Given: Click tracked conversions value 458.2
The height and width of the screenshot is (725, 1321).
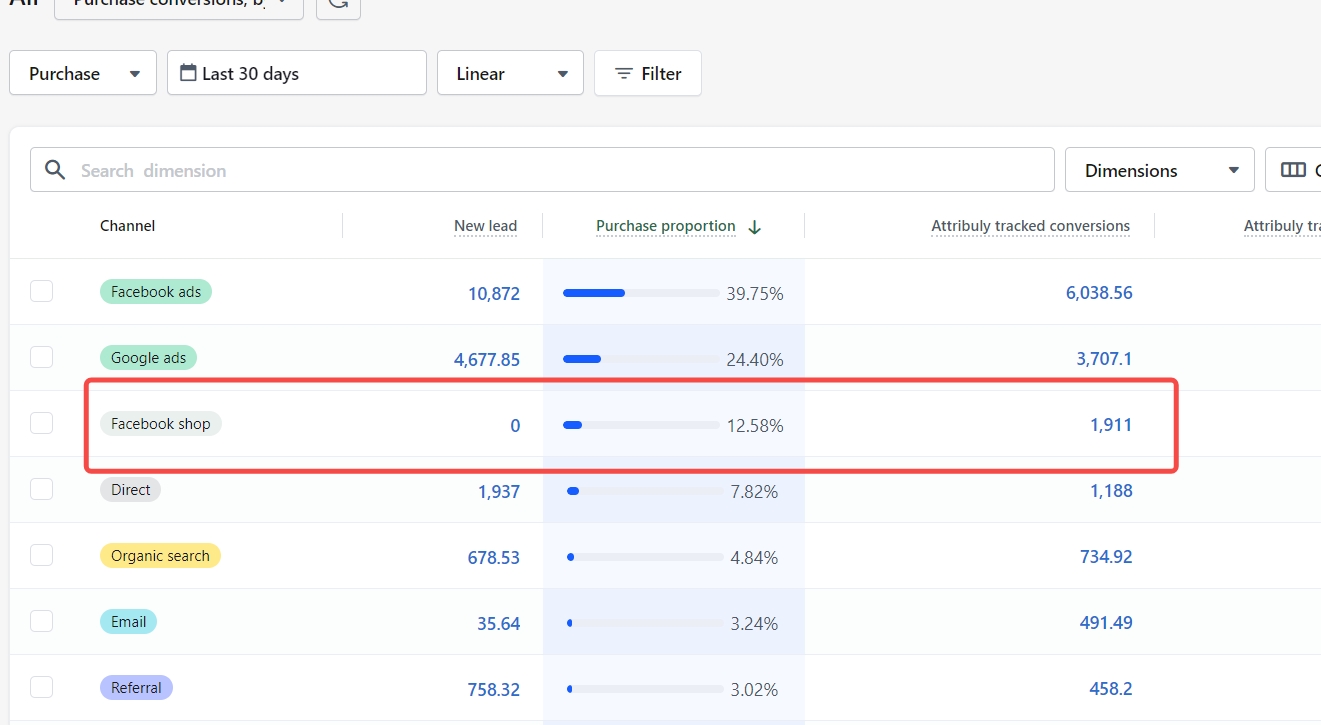Looking at the screenshot, I should tap(1111, 689).
